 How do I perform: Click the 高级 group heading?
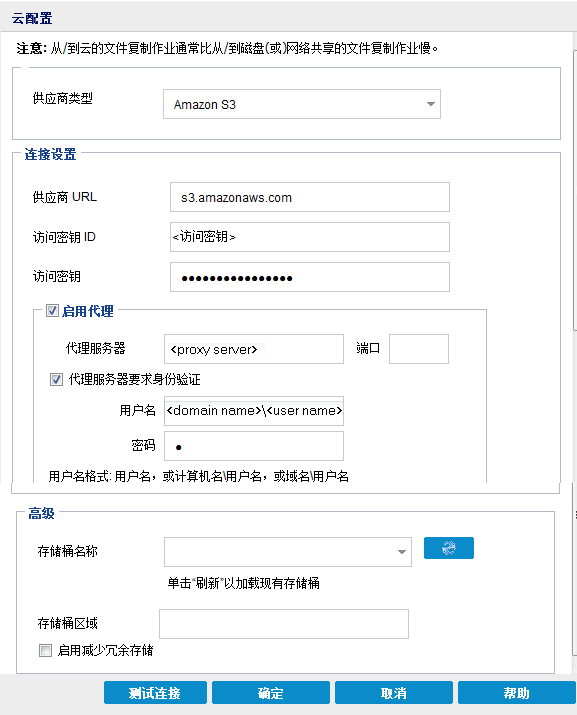click(x=41, y=513)
